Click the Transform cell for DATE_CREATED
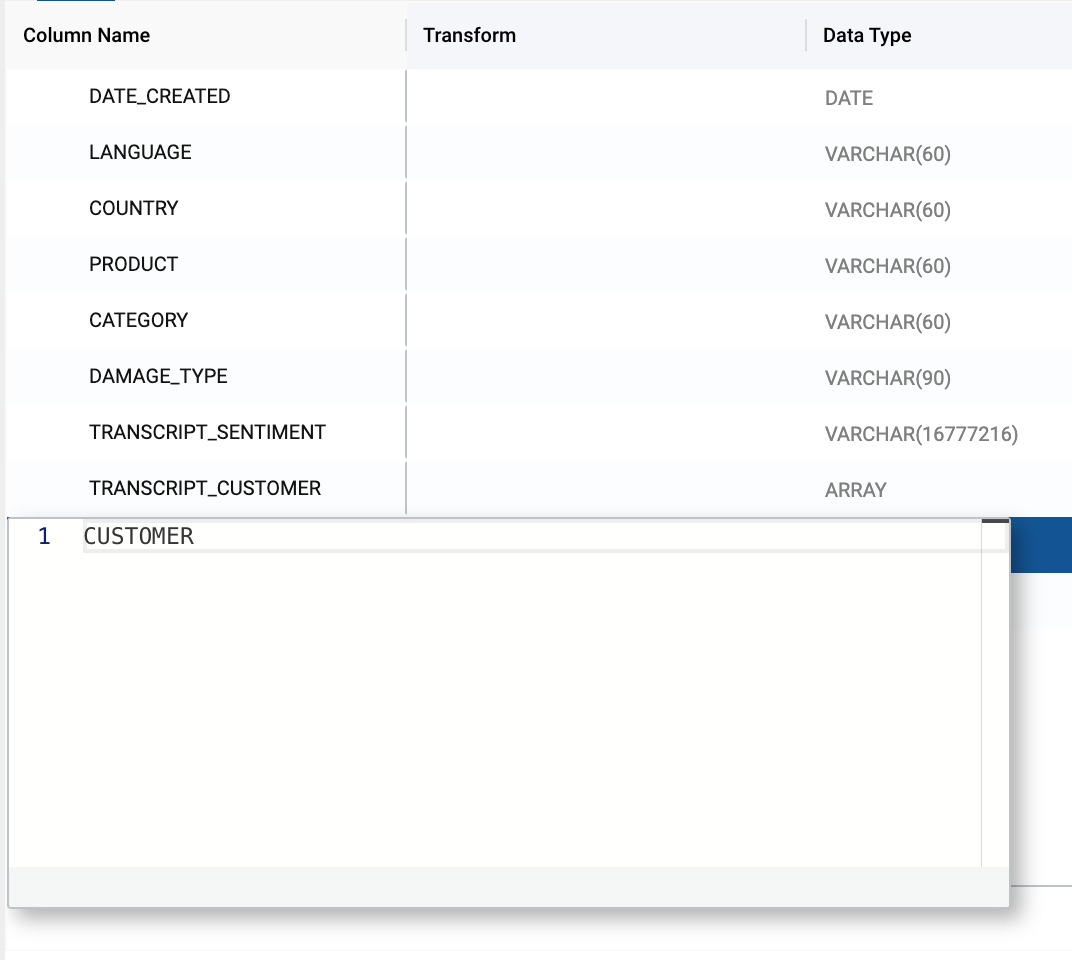This screenshot has height=960, width=1072. coord(605,97)
